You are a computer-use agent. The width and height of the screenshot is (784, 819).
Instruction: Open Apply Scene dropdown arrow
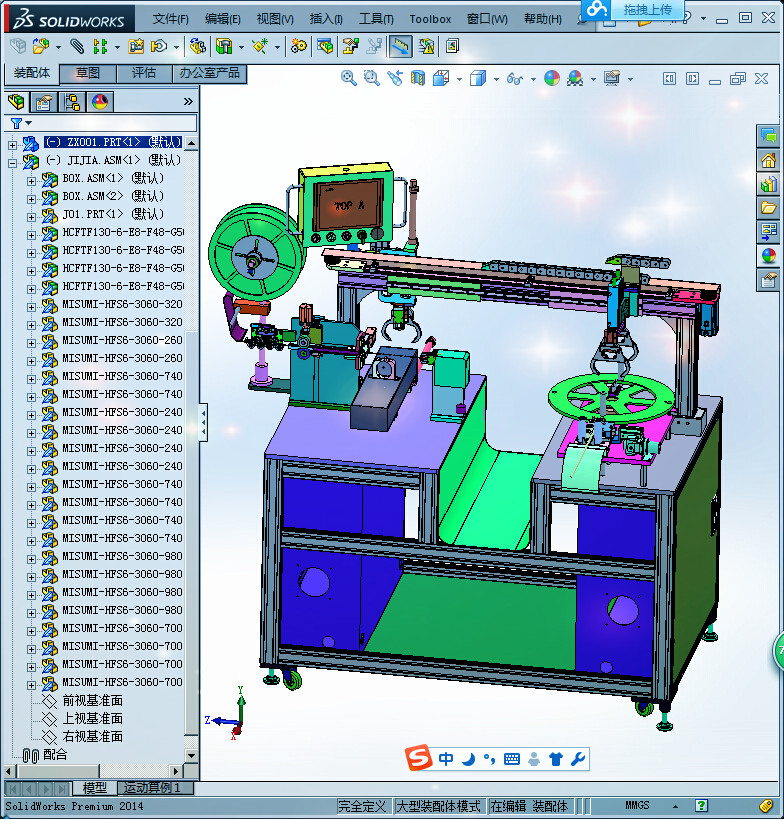point(593,79)
